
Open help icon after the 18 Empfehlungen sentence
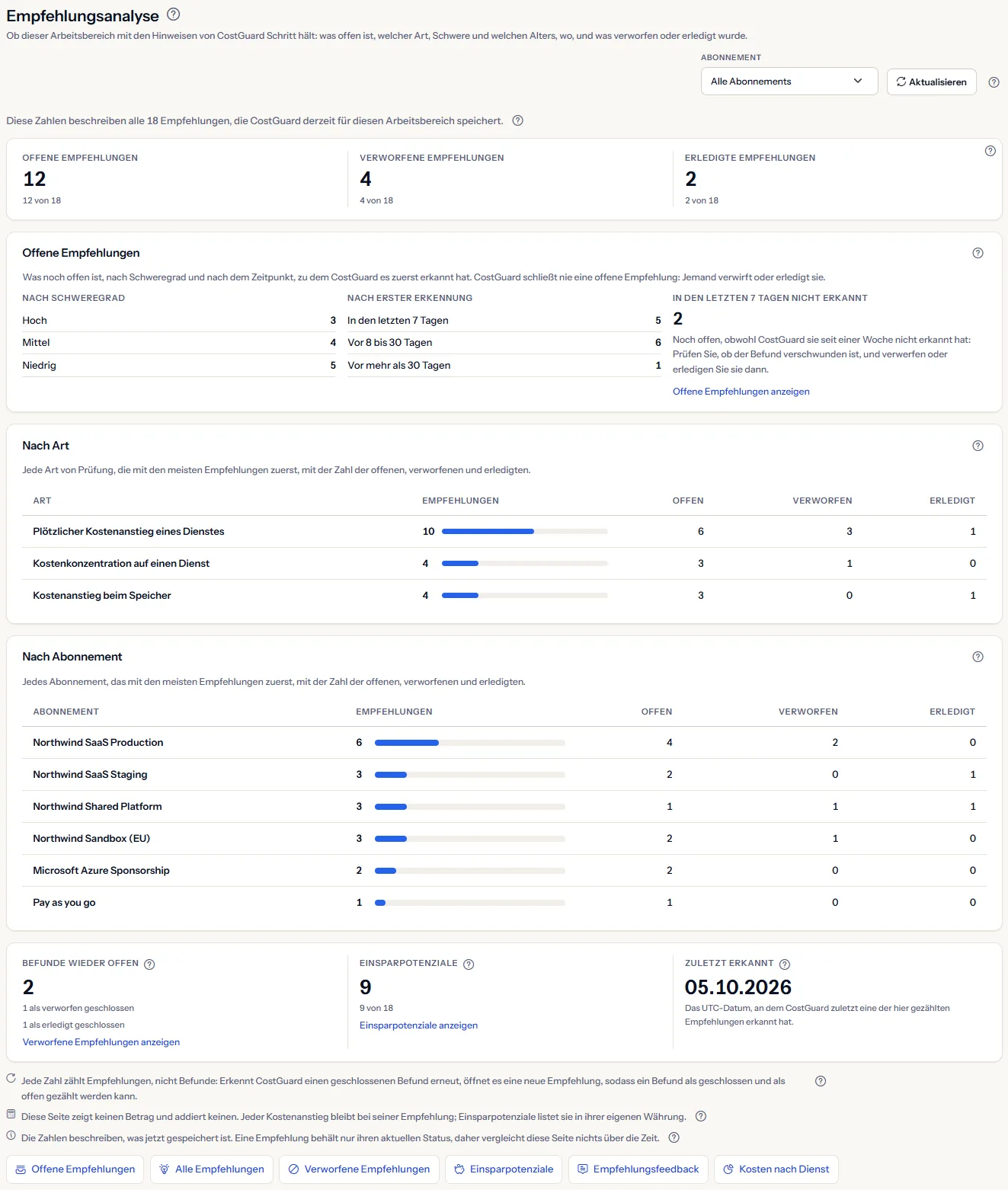[518, 120]
